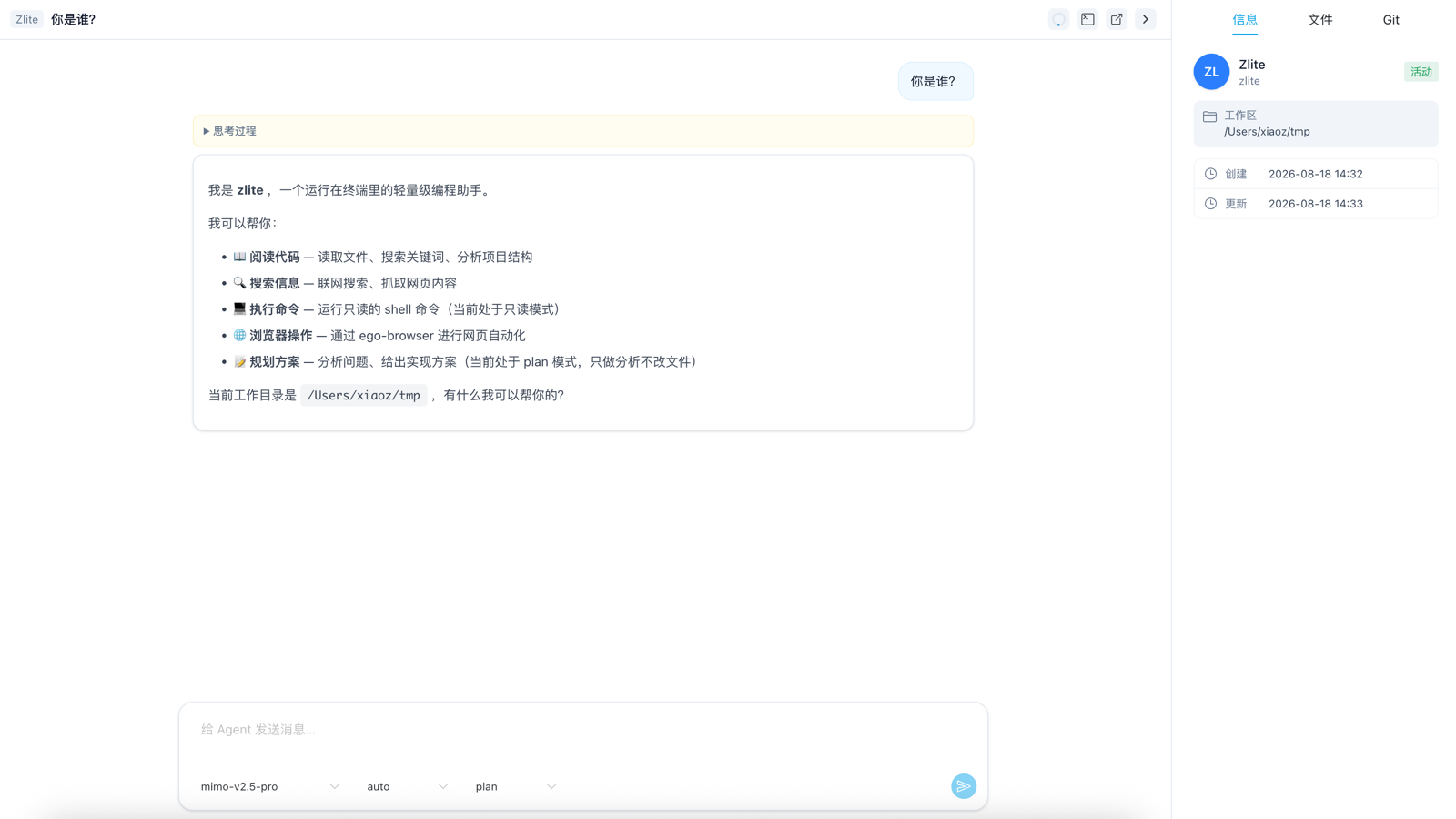
Task: Collapse the right side panel with the chevron
Action: [x=1146, y=19]
